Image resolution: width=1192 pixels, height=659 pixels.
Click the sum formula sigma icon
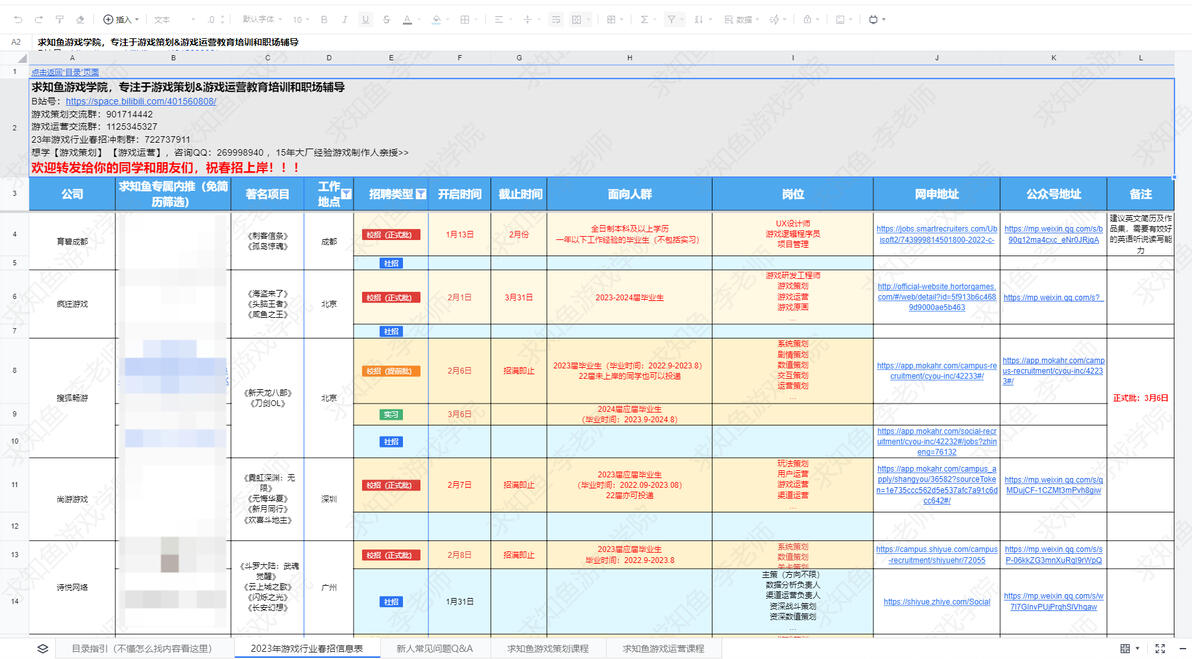tap(644, 20)
